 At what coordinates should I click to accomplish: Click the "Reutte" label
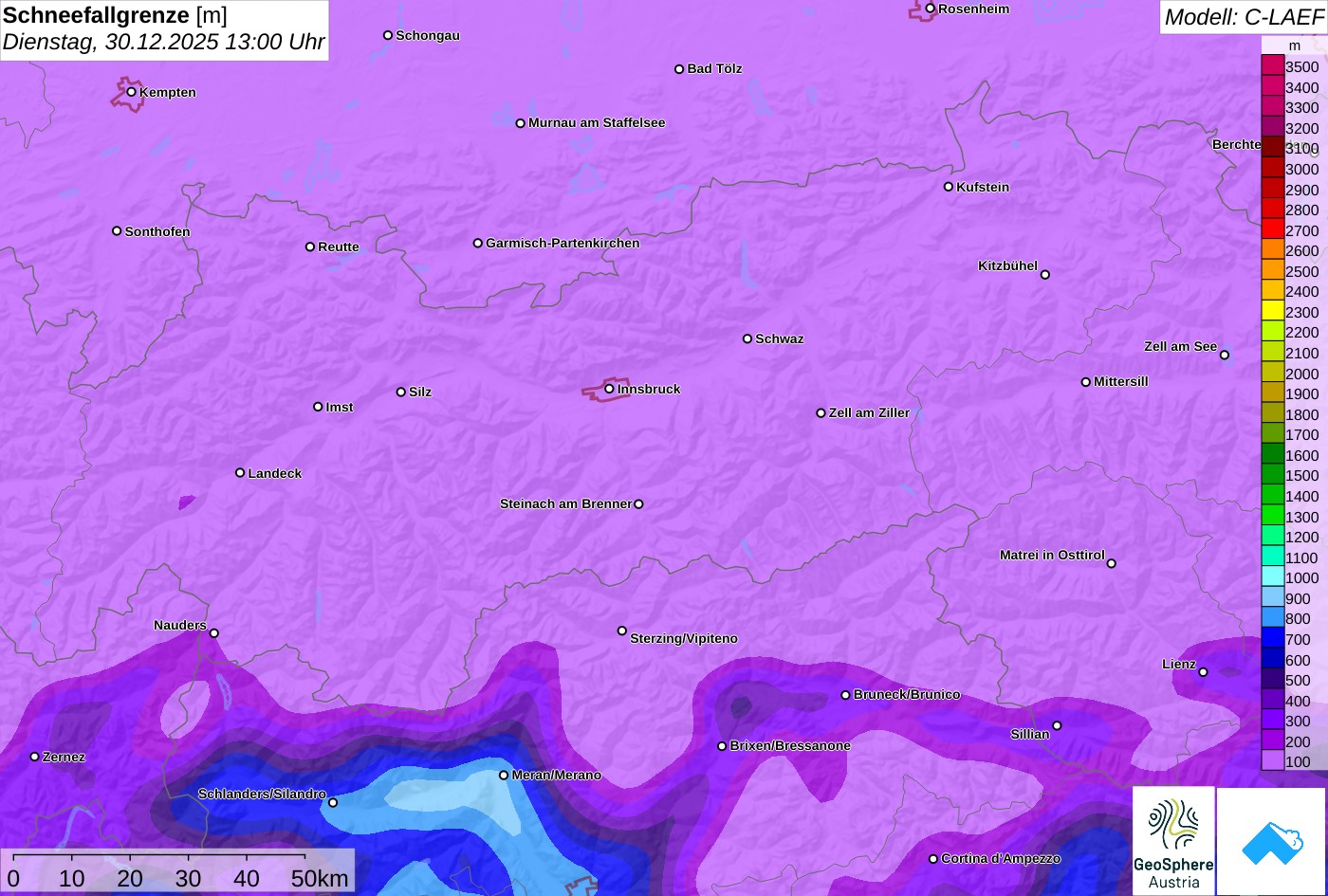click(339, 247)
